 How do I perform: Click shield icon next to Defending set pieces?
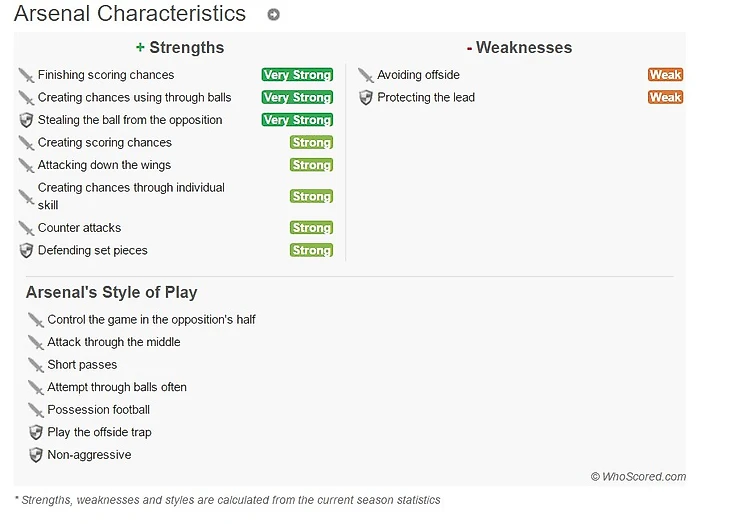(26, 251)
